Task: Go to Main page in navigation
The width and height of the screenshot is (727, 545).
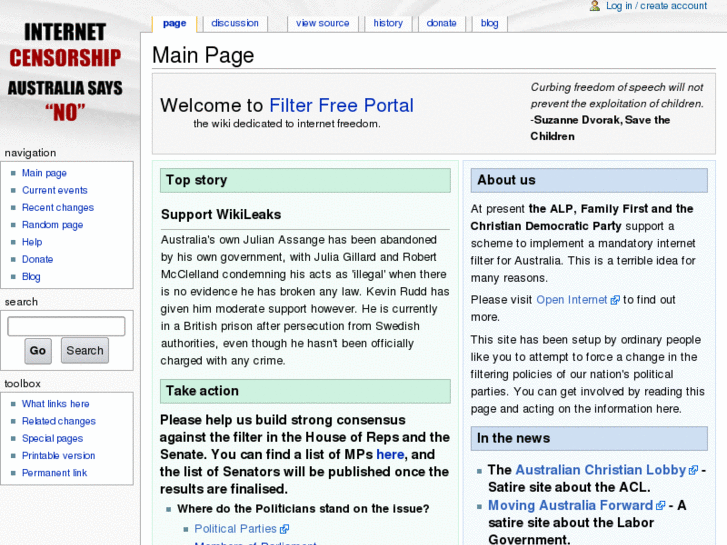Action: coord(45,173)
